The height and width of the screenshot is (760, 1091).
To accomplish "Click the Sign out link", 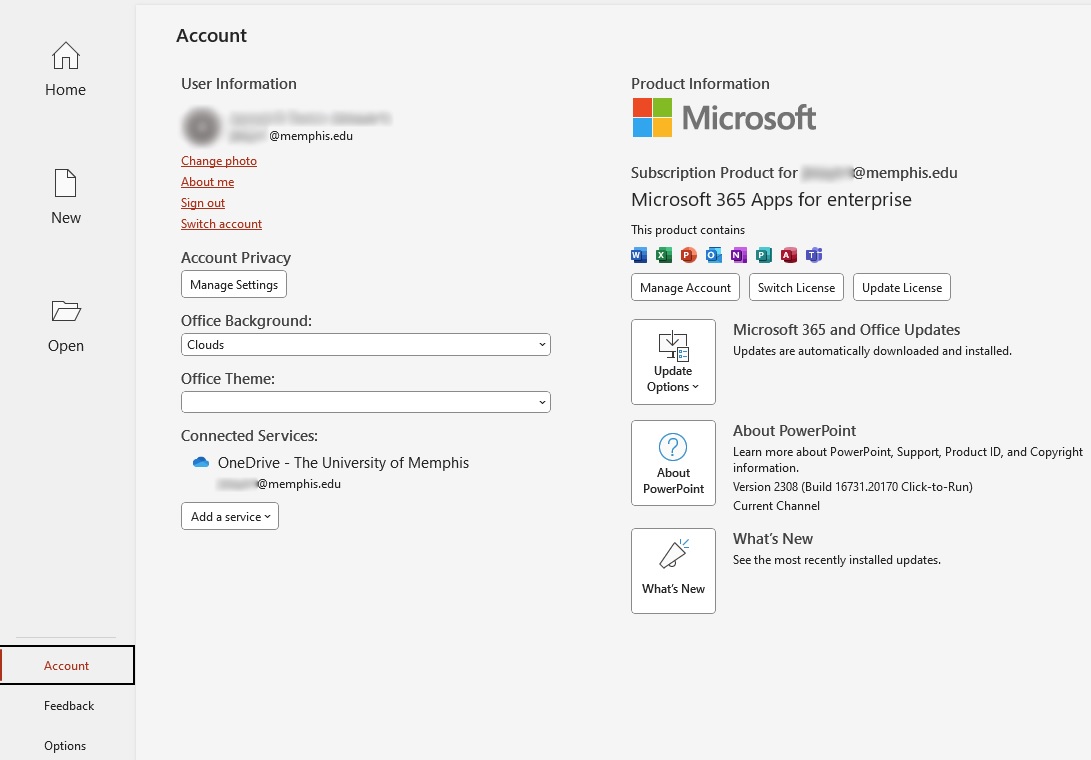I will coord(202,202).
